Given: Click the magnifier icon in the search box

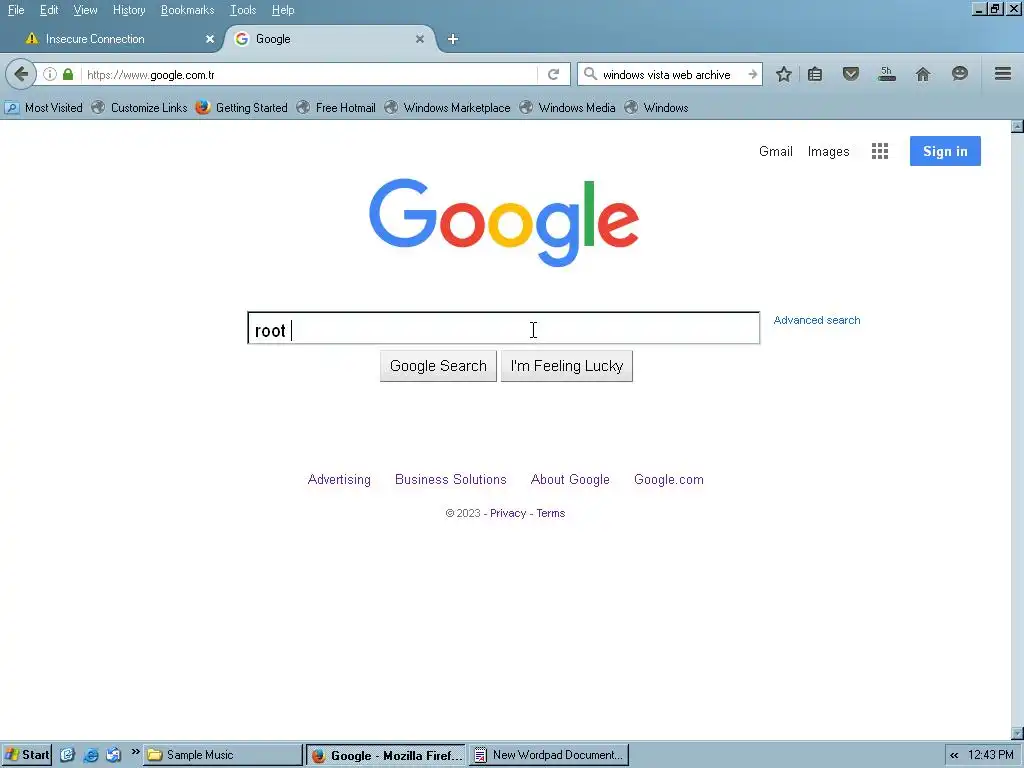Looking at the screenshot, I should [x=590, y=74].
